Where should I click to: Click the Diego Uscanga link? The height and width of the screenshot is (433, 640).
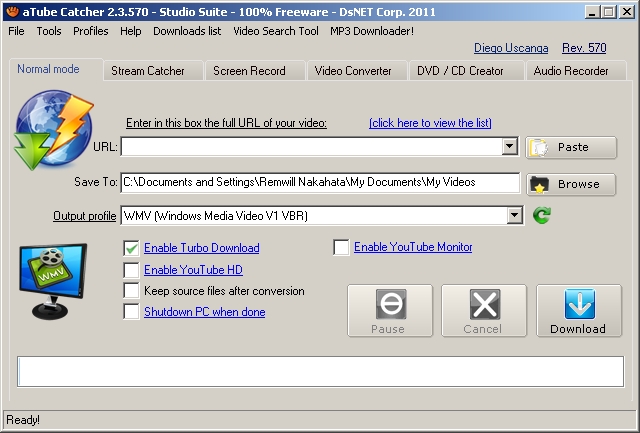point(511,48)
